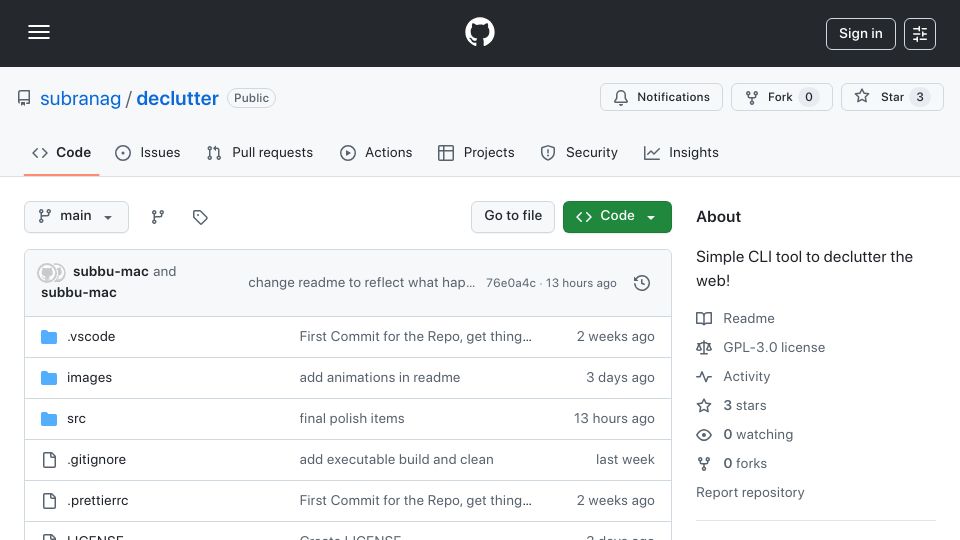Open .prettierrc row's 'First Commit for the Repo' message
Screen dimensions: 960x540
(x=415, y=501)
